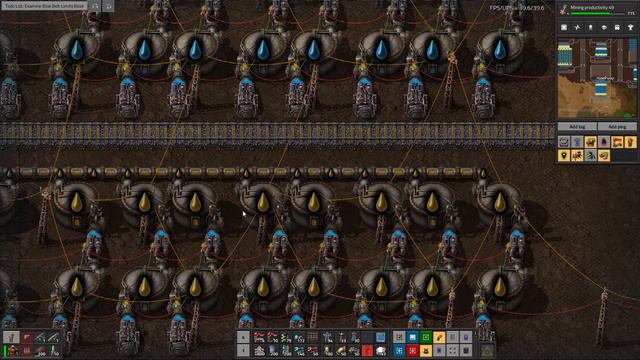This screenshot has height=360, width=640.
Task: Click the yellow icon with a green tank
Action: (604, 156)
